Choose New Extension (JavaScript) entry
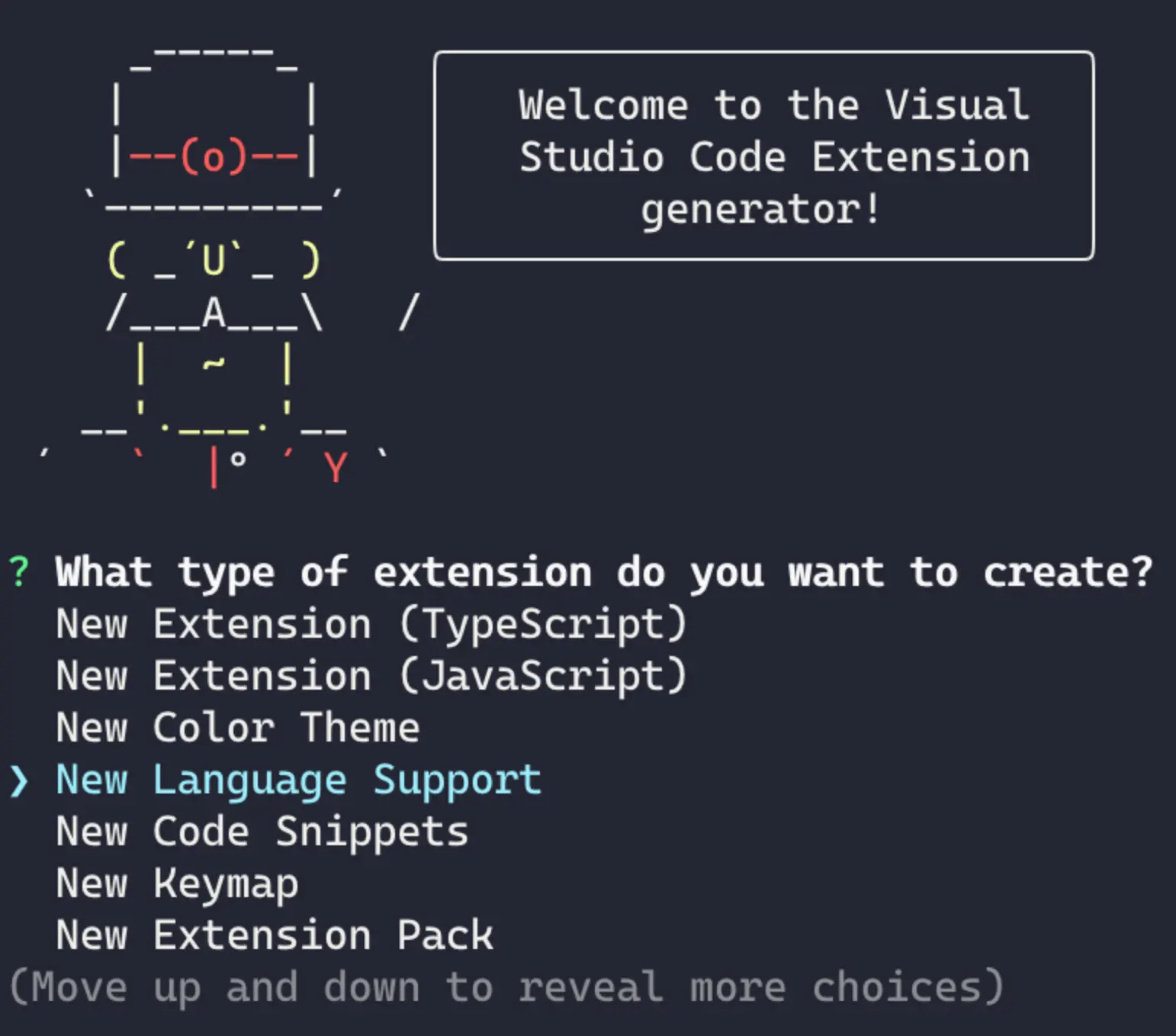The image size is (1176, 1036). pos(371,677)
